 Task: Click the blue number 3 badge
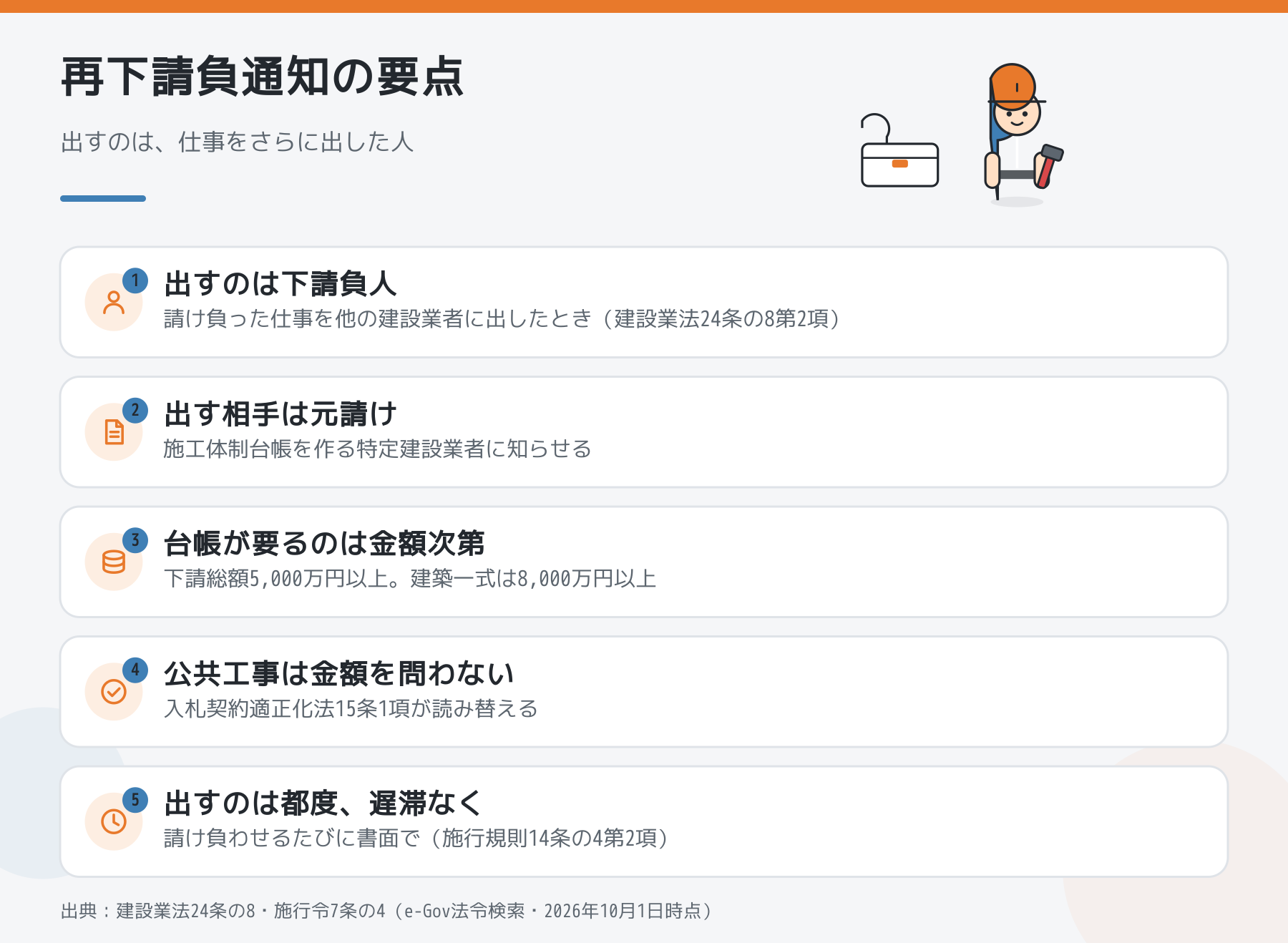(x=135, y=540)
